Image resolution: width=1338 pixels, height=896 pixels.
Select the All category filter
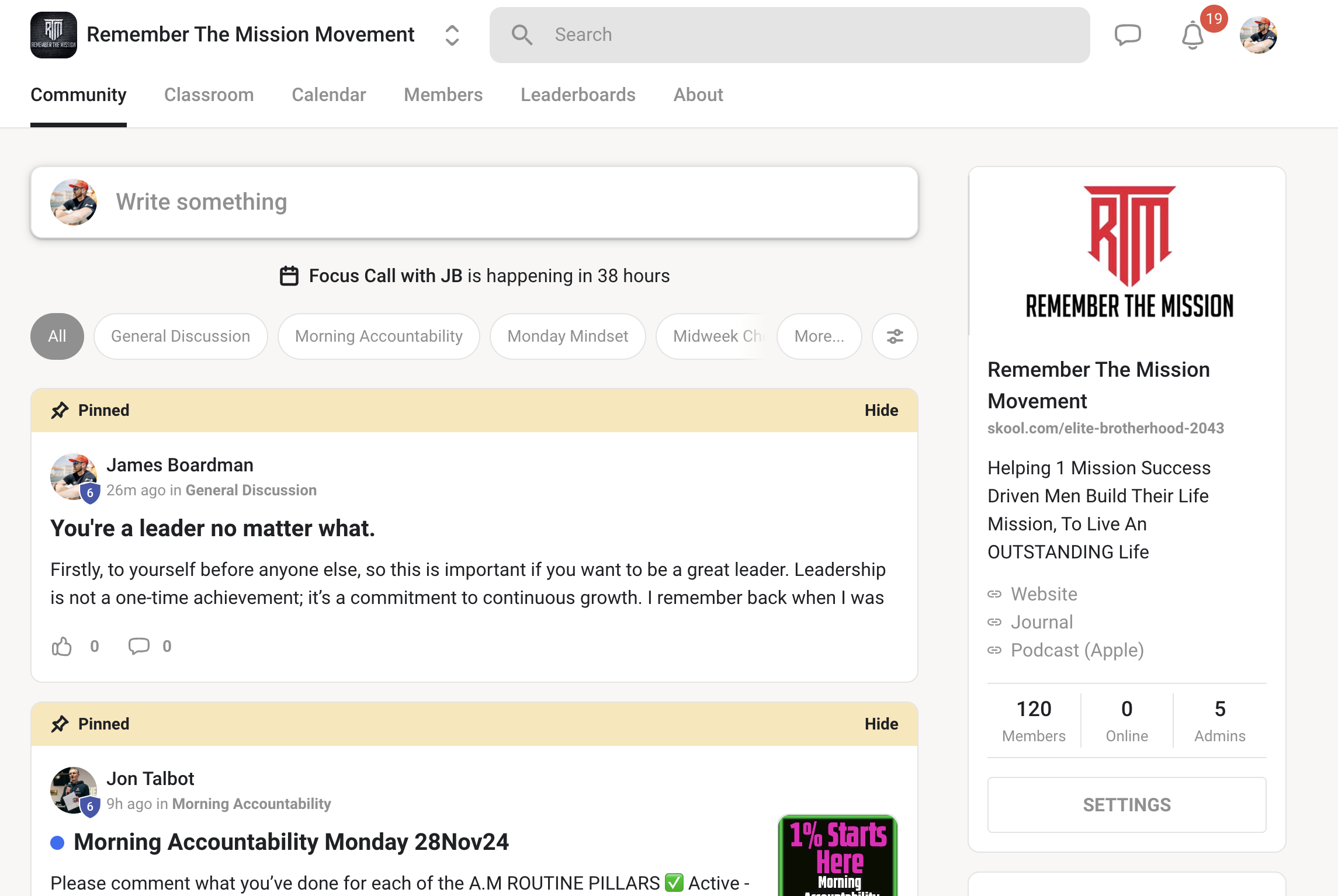tap(57, 336)
